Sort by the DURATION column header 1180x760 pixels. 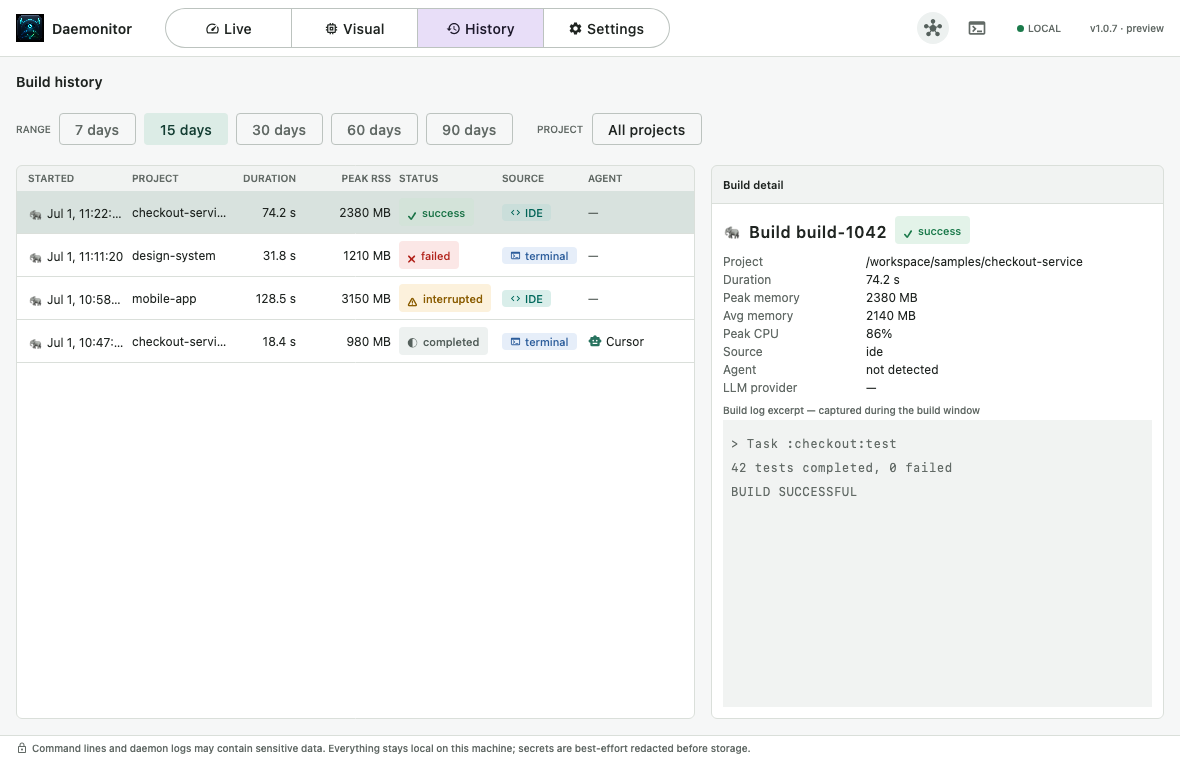[x=269, y=178]
